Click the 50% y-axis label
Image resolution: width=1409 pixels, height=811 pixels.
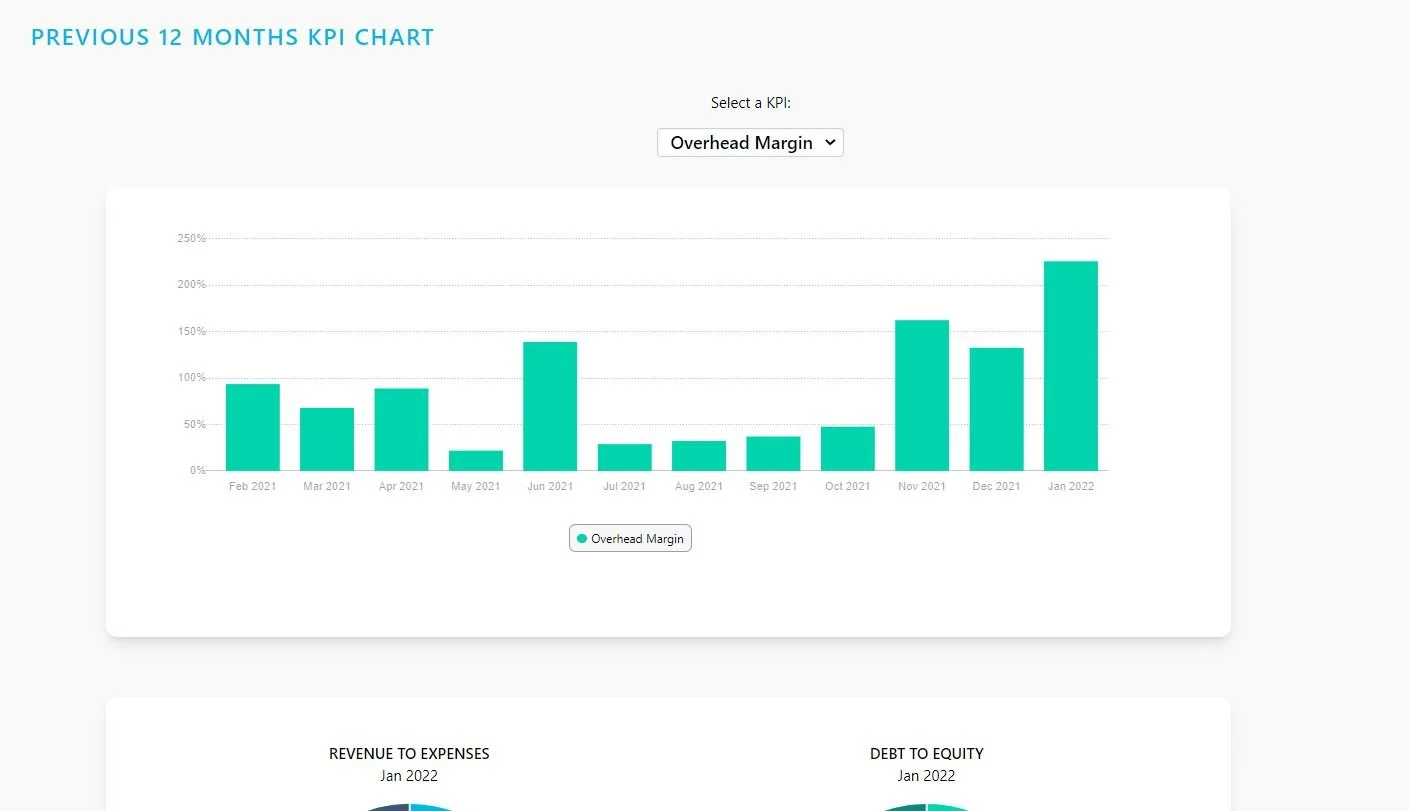point(195,425)
